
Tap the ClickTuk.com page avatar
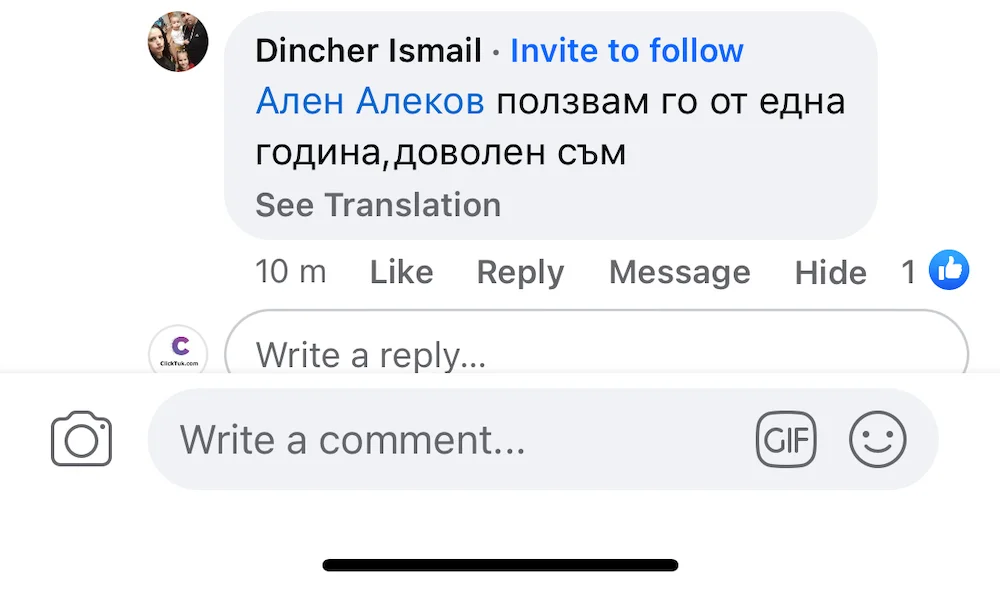[x=178, y=352]
